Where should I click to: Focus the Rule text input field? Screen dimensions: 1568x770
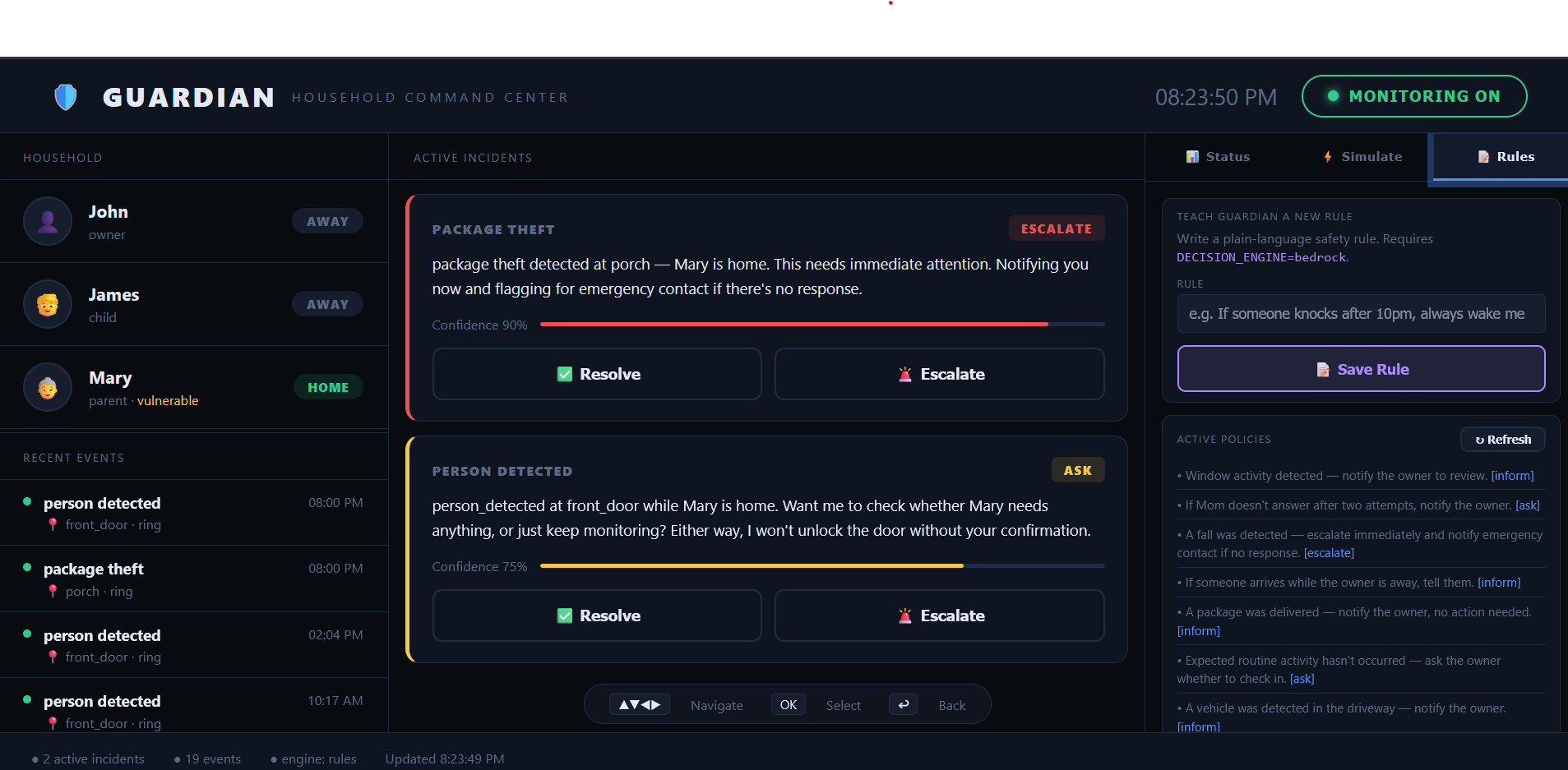pos(1362,314)
